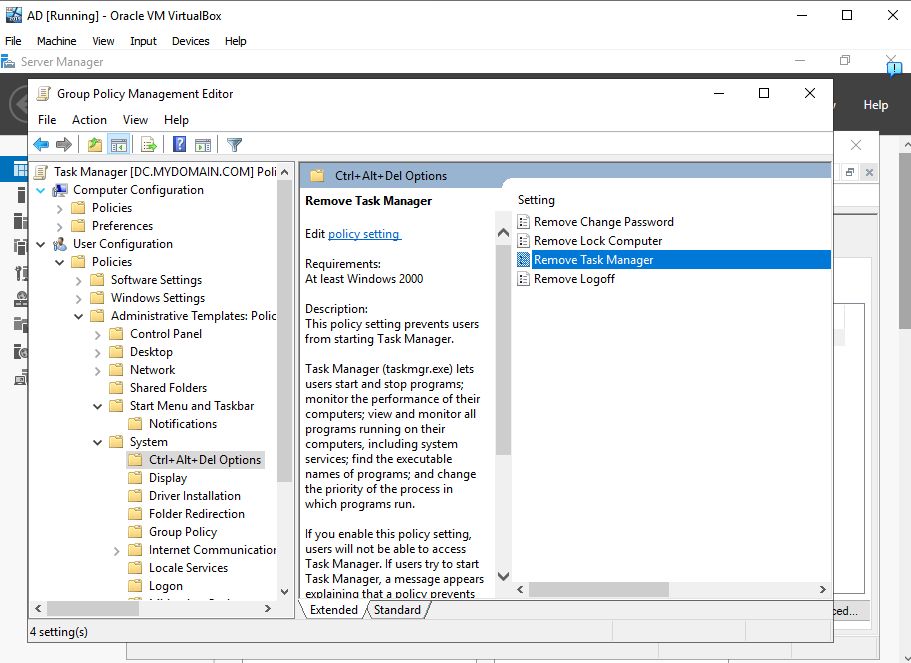Viewport: 911px width, 663px height.
Task: Click the Shared Folders folder icon
Action: point(116,388)
